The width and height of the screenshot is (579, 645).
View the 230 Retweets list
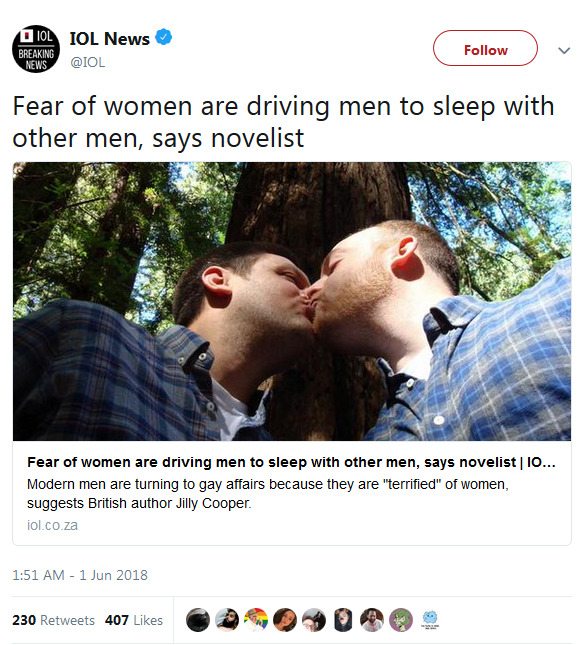click(x=53, y=620)
